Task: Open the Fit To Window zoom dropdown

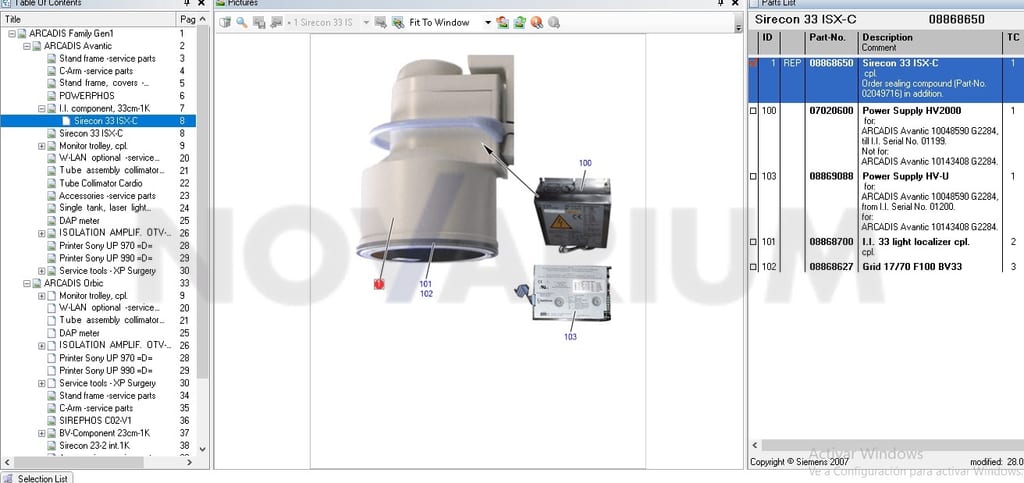Action: [487, 23]
